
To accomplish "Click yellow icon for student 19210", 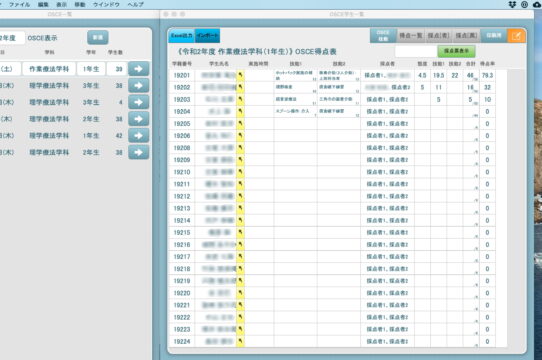I will [x=240, y=172].
